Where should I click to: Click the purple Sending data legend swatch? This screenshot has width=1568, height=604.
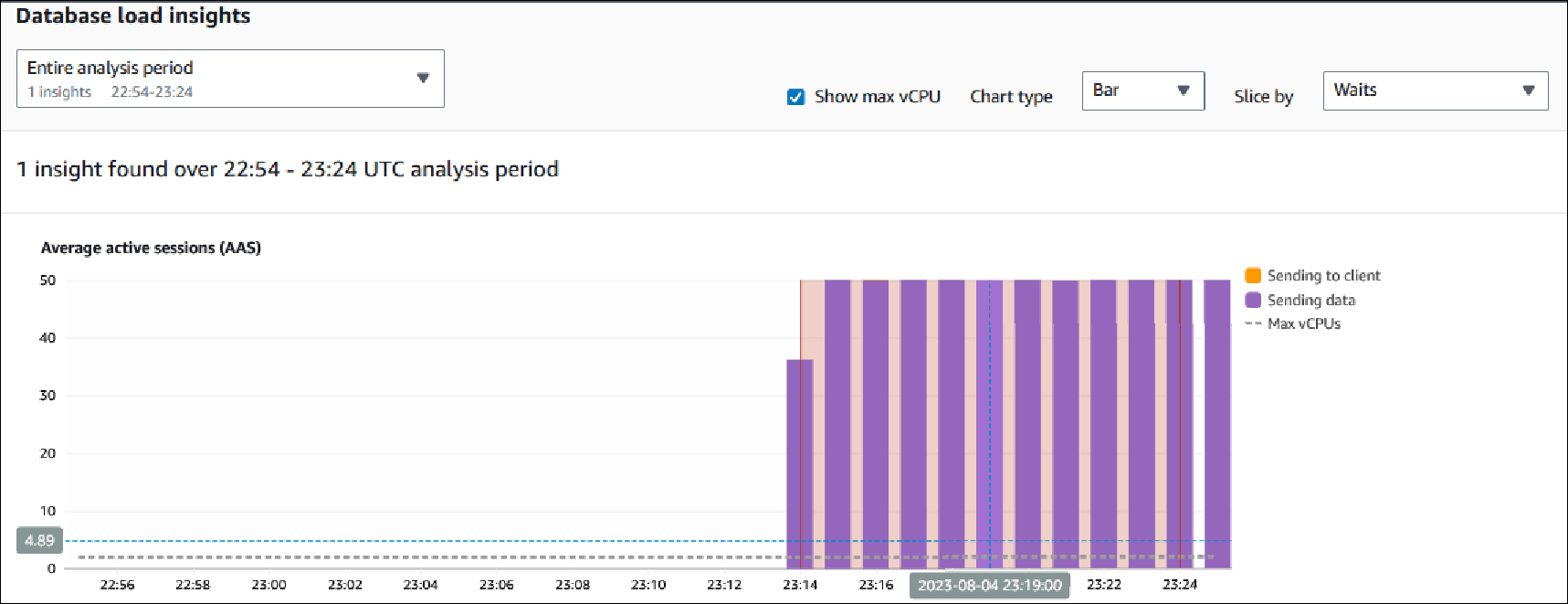click(1253, 300)
